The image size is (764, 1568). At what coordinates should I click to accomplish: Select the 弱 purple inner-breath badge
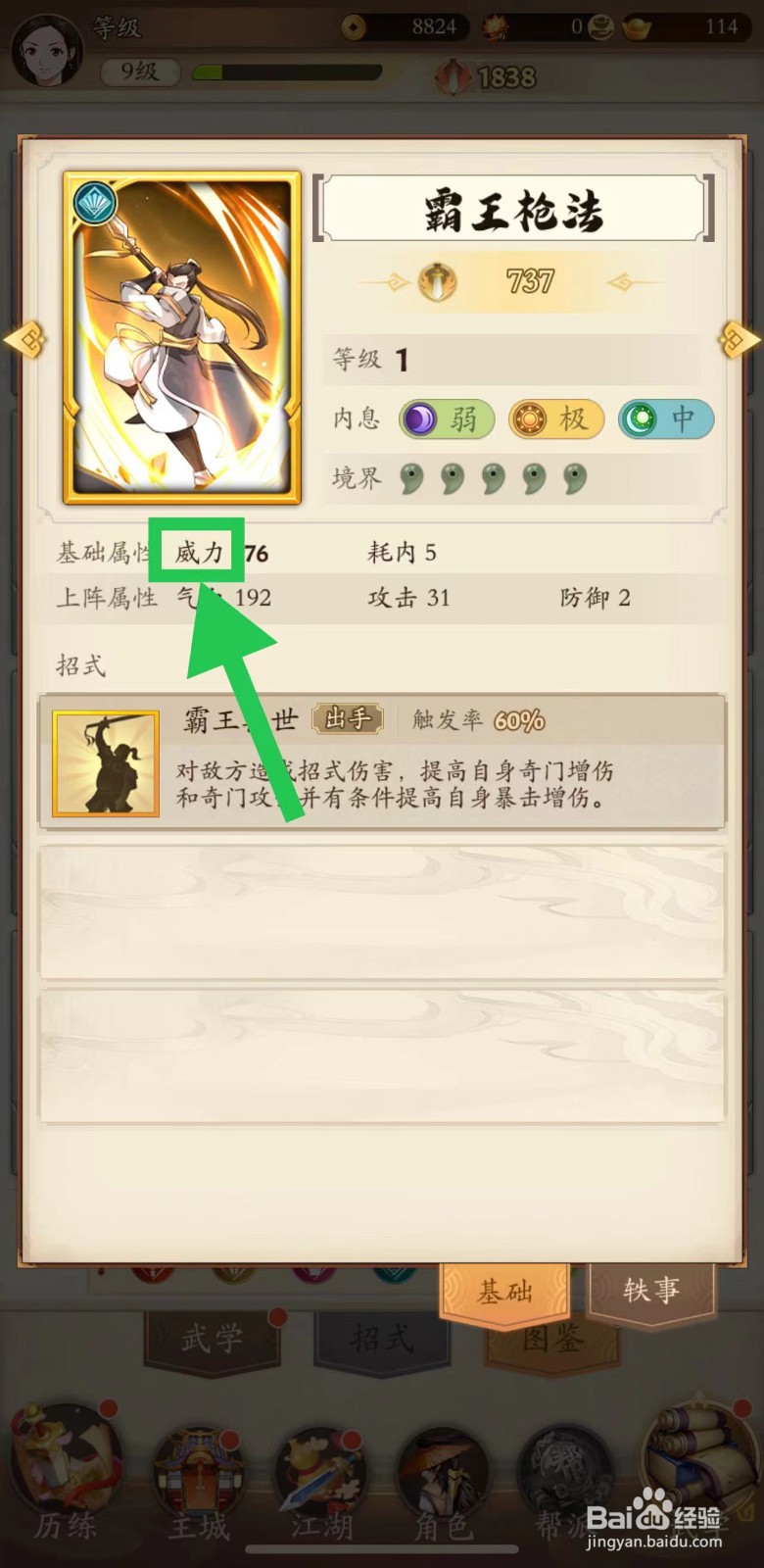pyautogui.click(x=446, y=419)
